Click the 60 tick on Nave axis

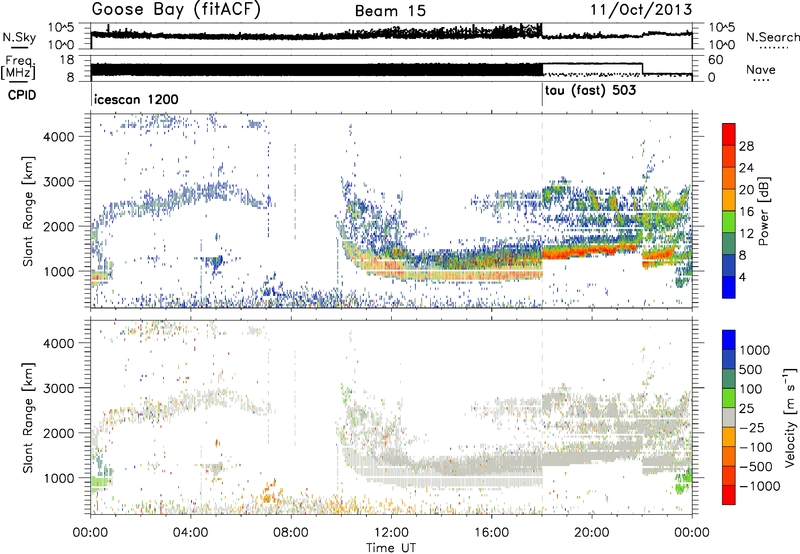pos(715,60)
